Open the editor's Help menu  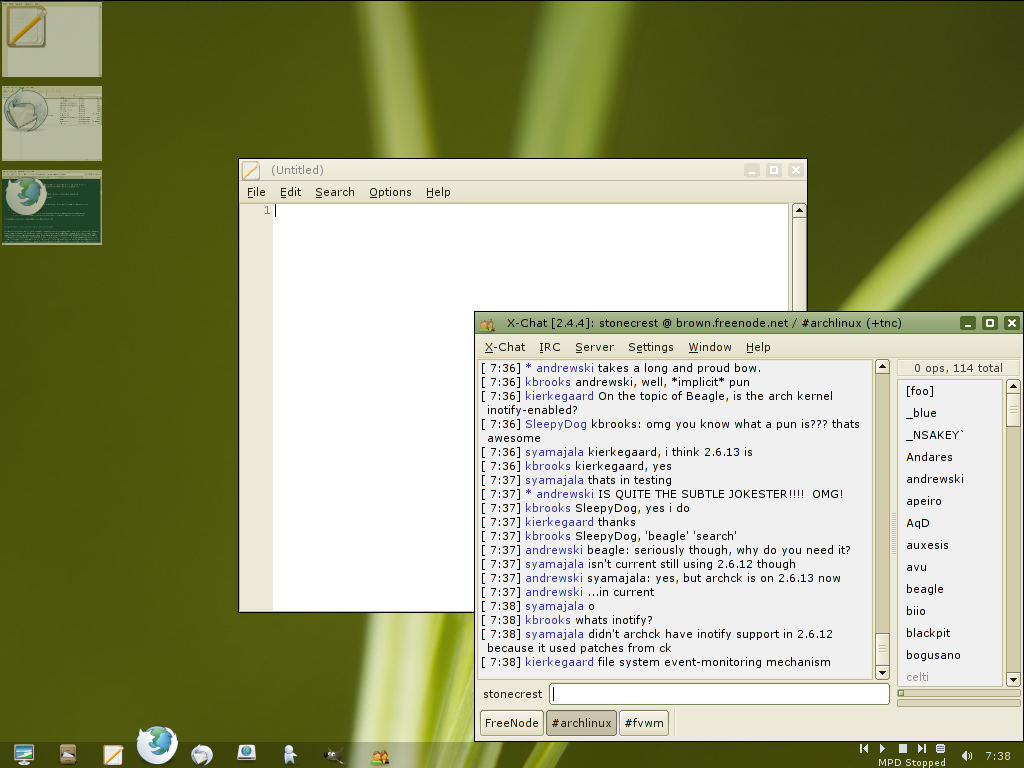(x=438, y=192)
